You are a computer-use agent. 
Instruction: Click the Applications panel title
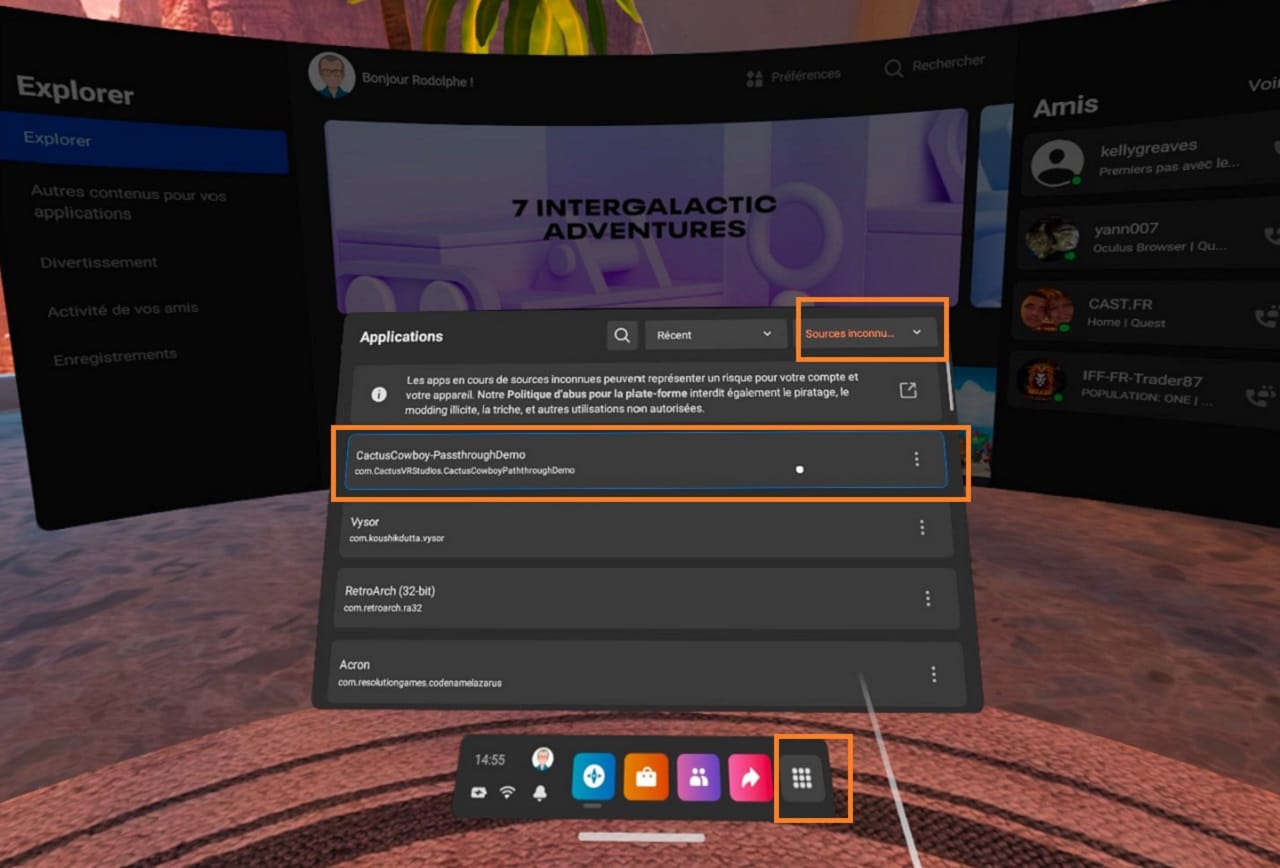(401, 337)
